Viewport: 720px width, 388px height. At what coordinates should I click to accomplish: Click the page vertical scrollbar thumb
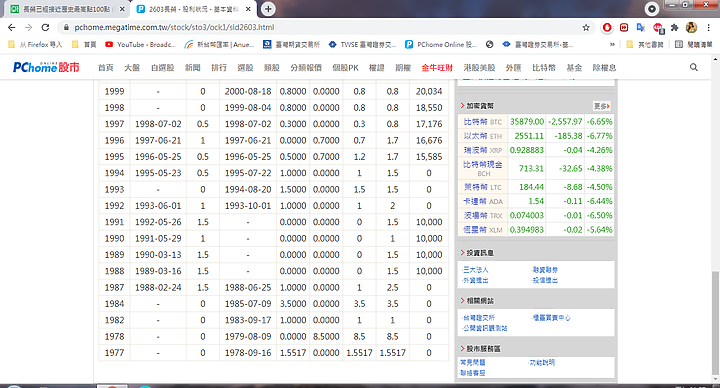click(715, 323)
